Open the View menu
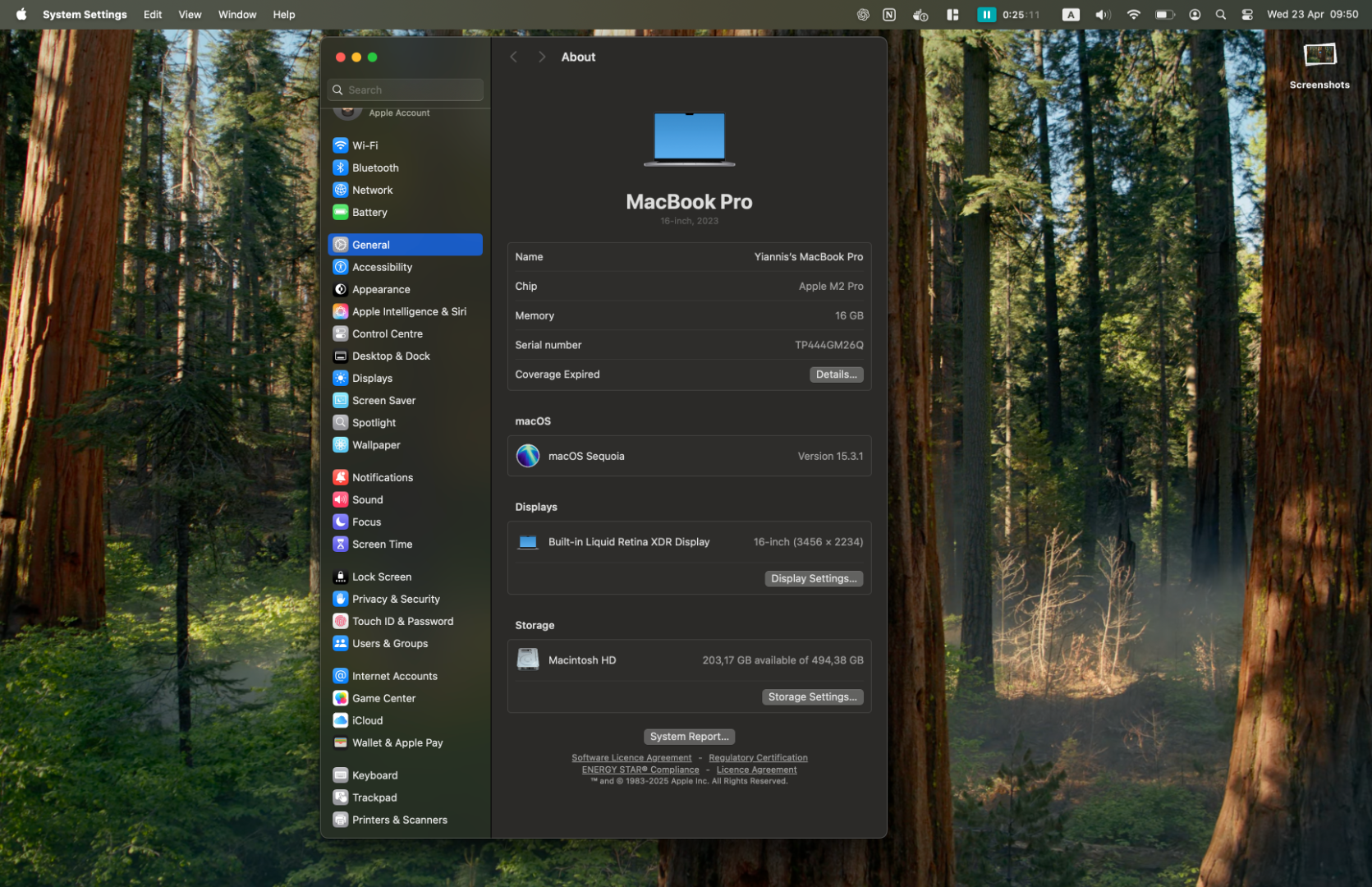 point(190,14)
